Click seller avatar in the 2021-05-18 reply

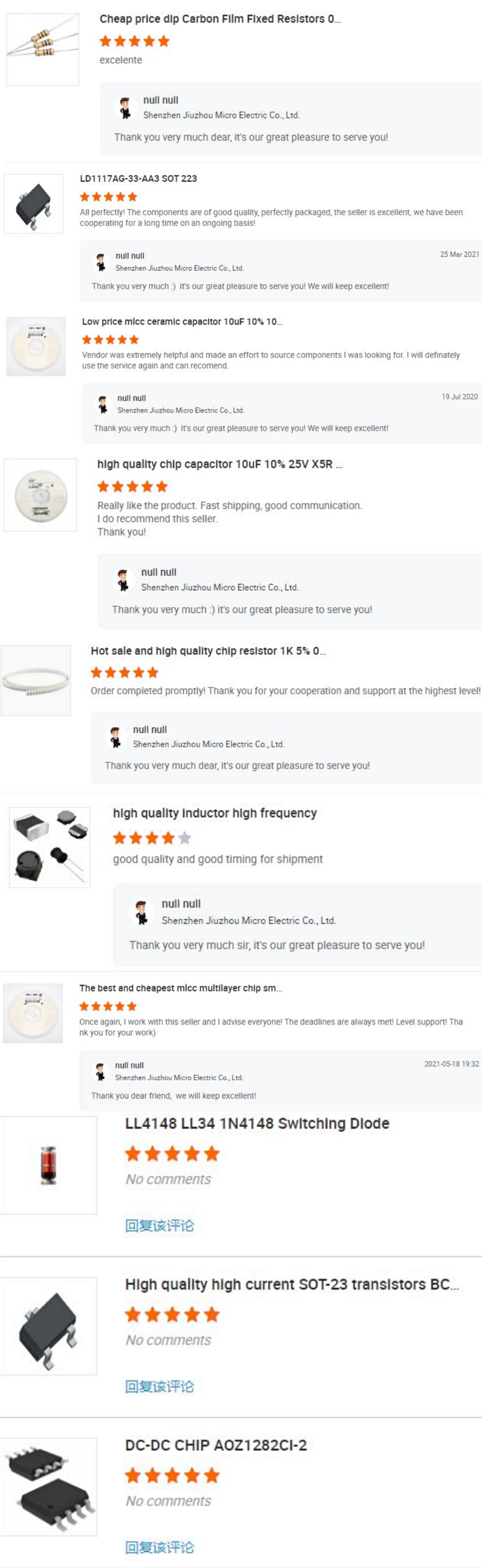tap(100, 1072)
